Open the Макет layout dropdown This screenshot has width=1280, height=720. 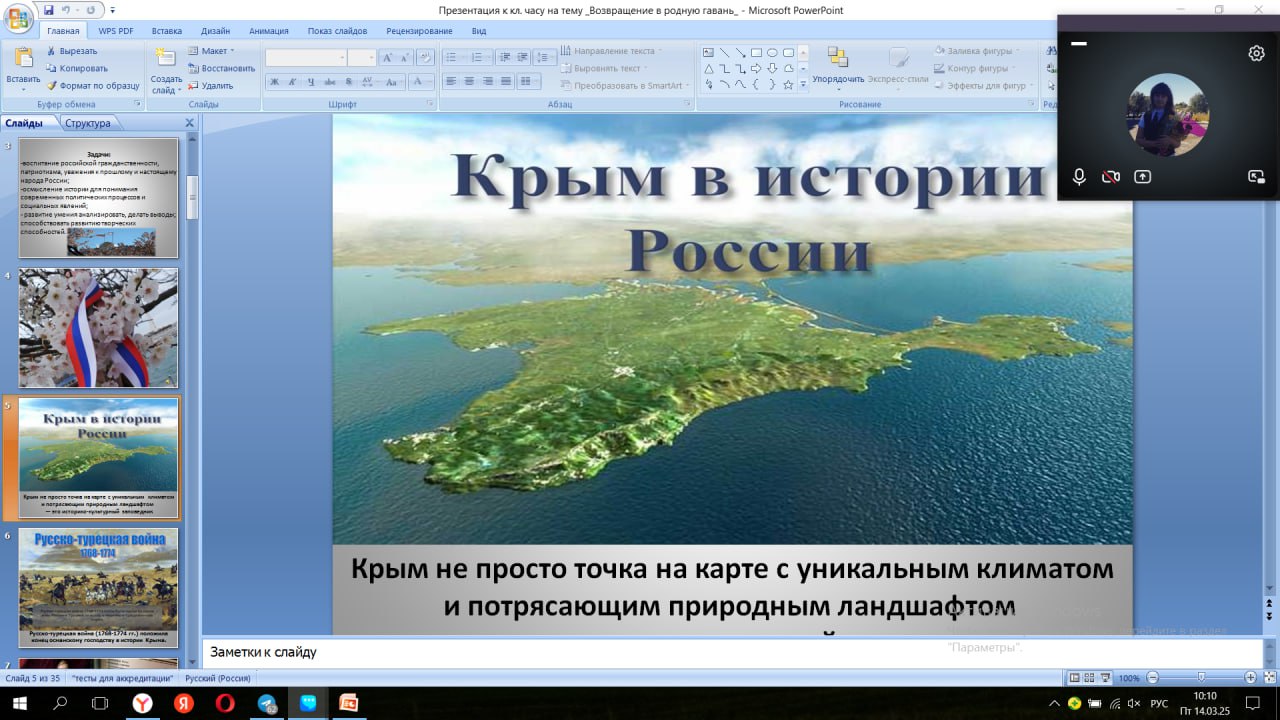211,51
